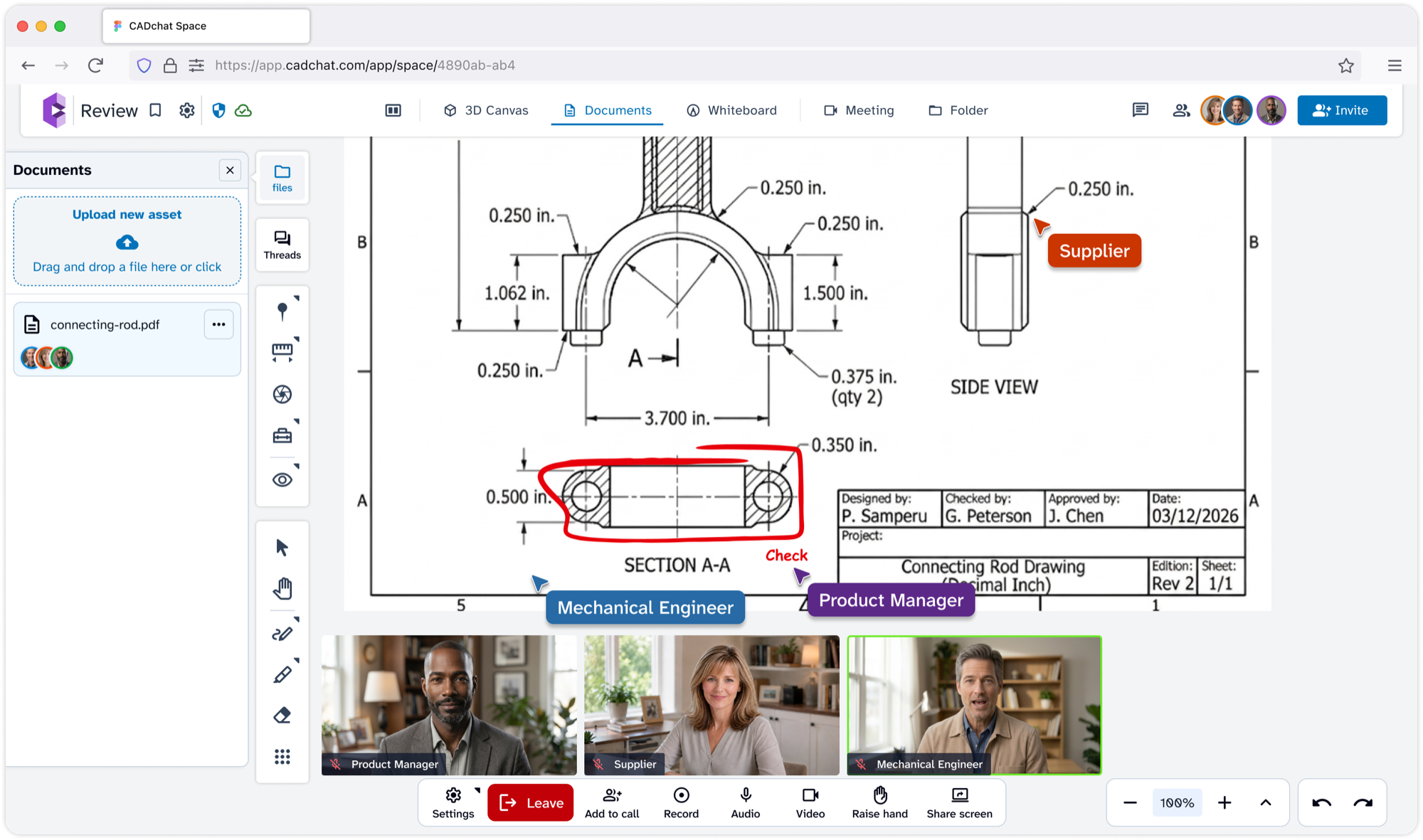The height and width of the screenshot is (840, 1423).
Task: Open space settings gear beside Review
Action: click(186, 110)
